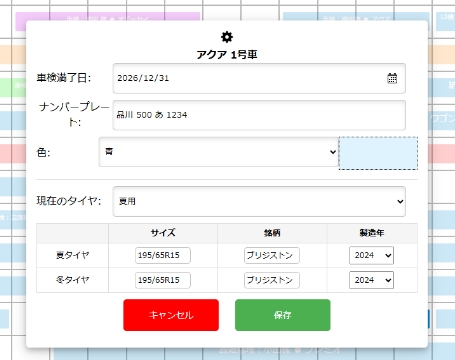
Task: Click the 冬タイヤ size field
Action: pyautogui.click(x=163, y=280)
